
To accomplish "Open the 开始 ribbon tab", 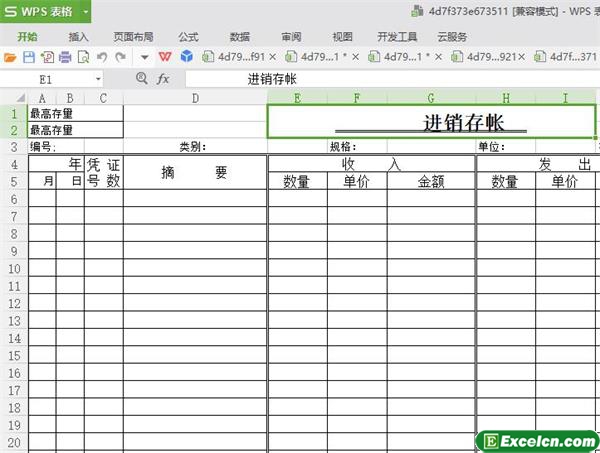I will click(28, 37).
